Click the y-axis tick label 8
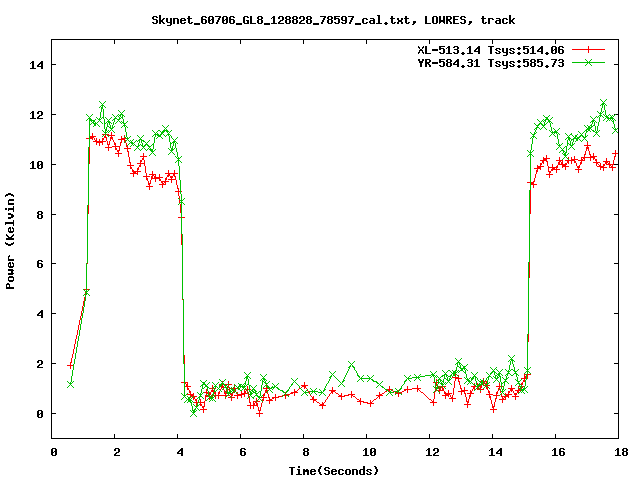The height and width of the screenshot is (480, 640). (x=40, y=215)
